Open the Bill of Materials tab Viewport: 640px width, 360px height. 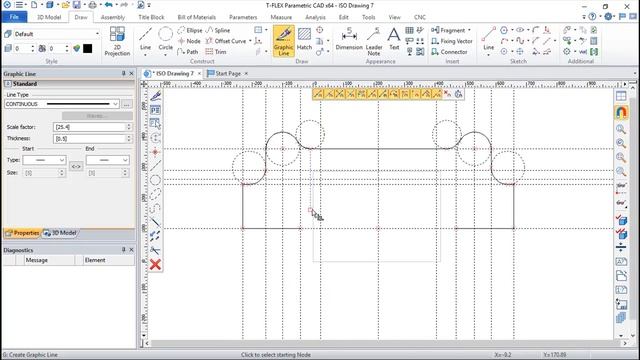[196, 17]
